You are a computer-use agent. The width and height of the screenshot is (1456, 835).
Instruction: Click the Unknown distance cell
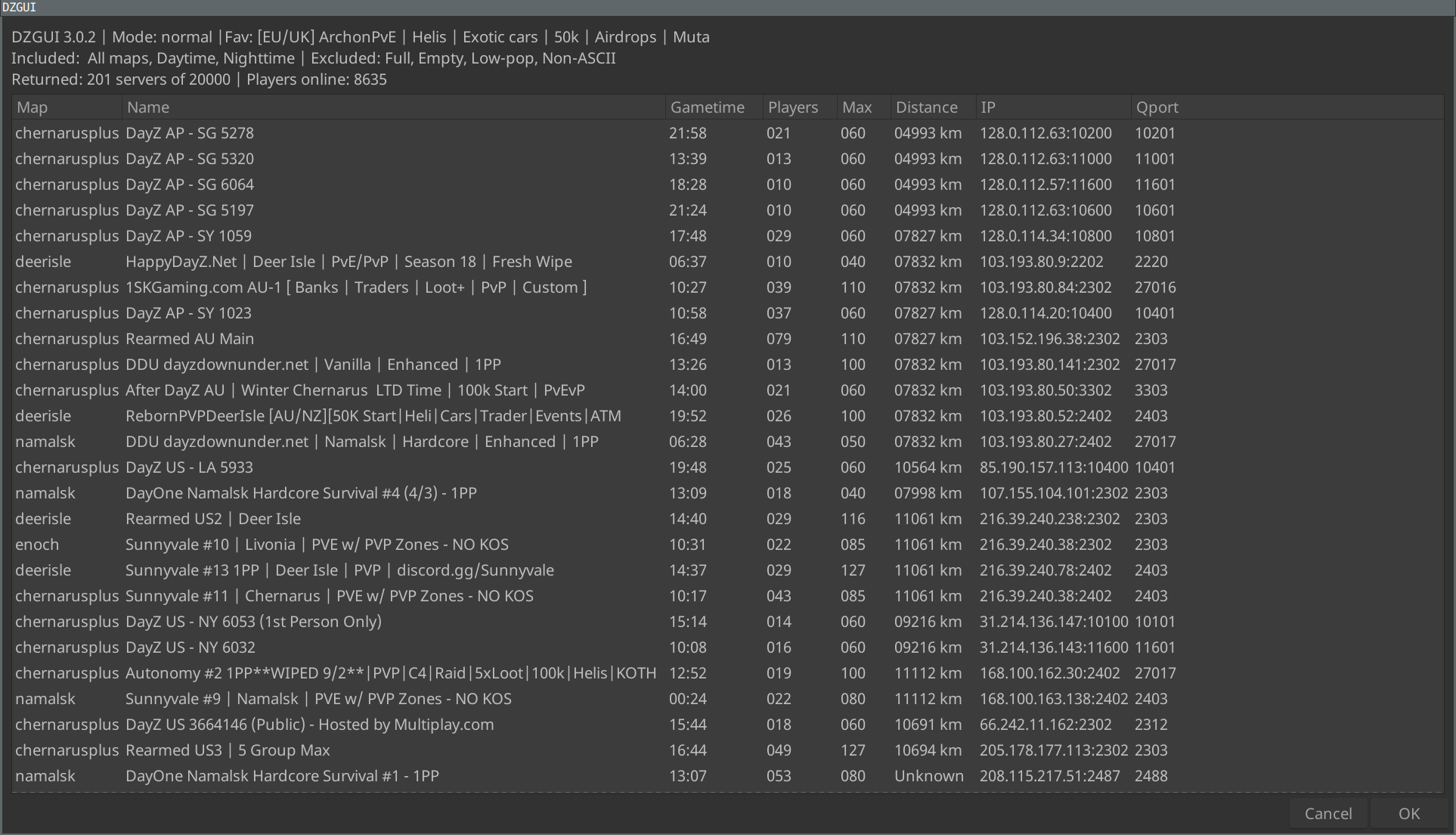pyautogui.click(x=929, y=776)
